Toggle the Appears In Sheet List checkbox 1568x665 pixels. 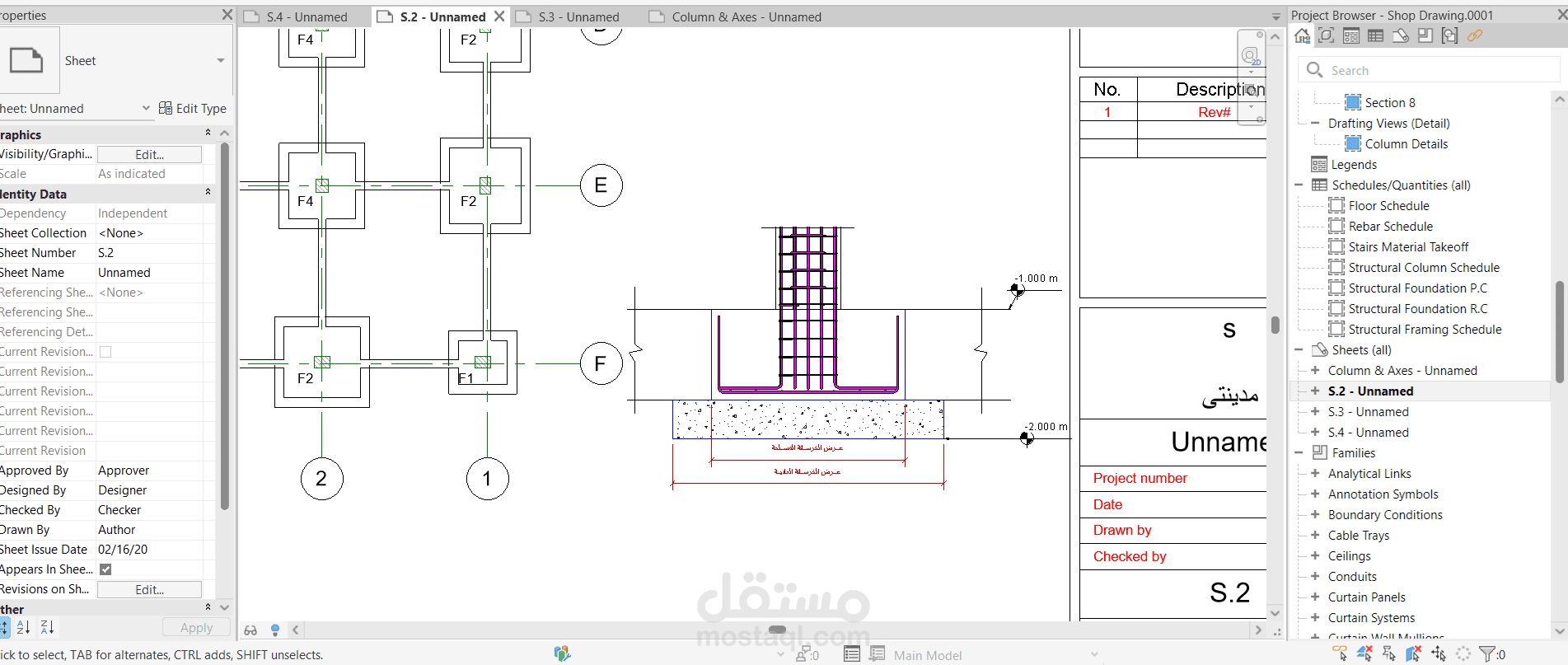(x=105, y=569)
